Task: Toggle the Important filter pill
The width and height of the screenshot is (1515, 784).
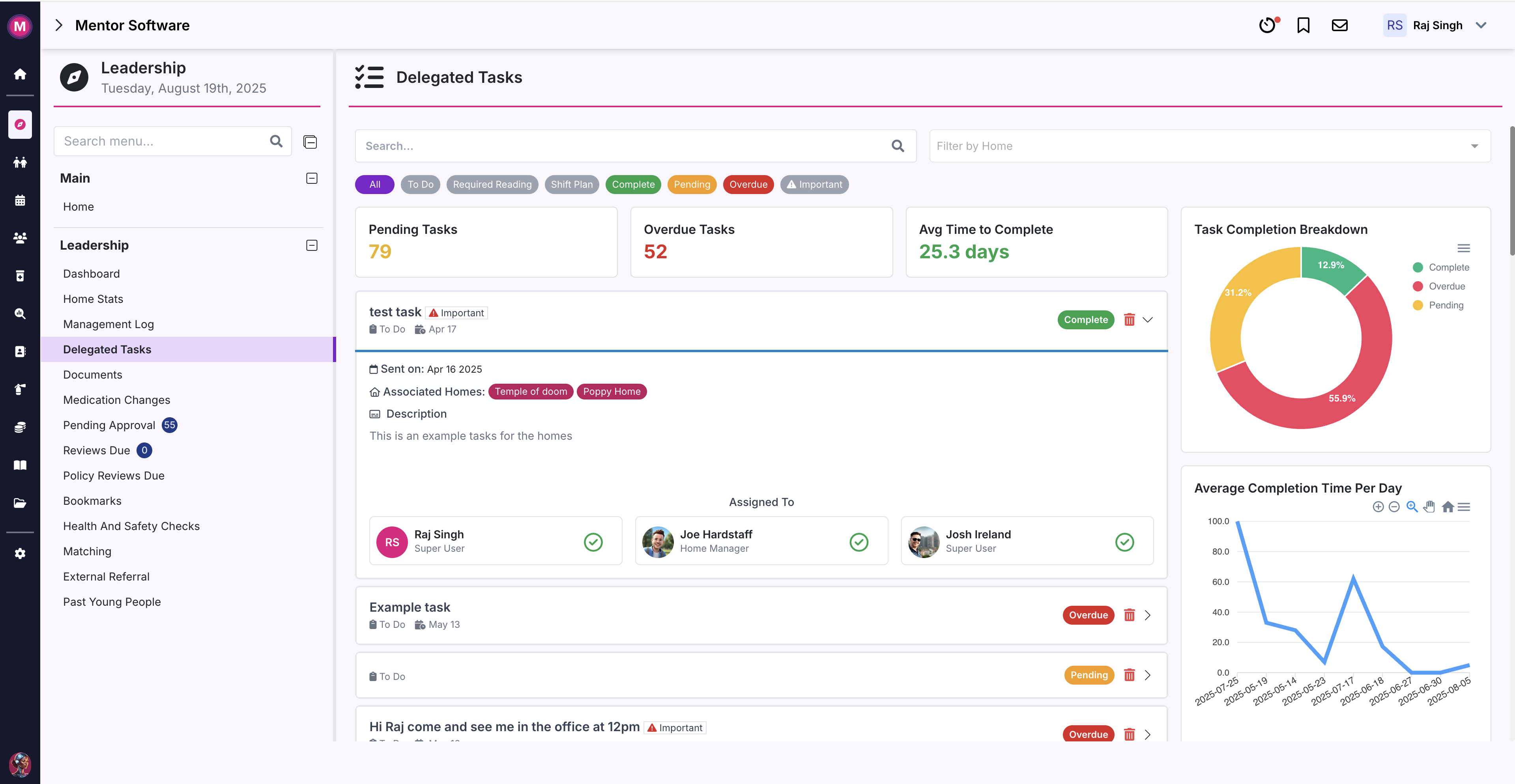Action: pos(814,184)
